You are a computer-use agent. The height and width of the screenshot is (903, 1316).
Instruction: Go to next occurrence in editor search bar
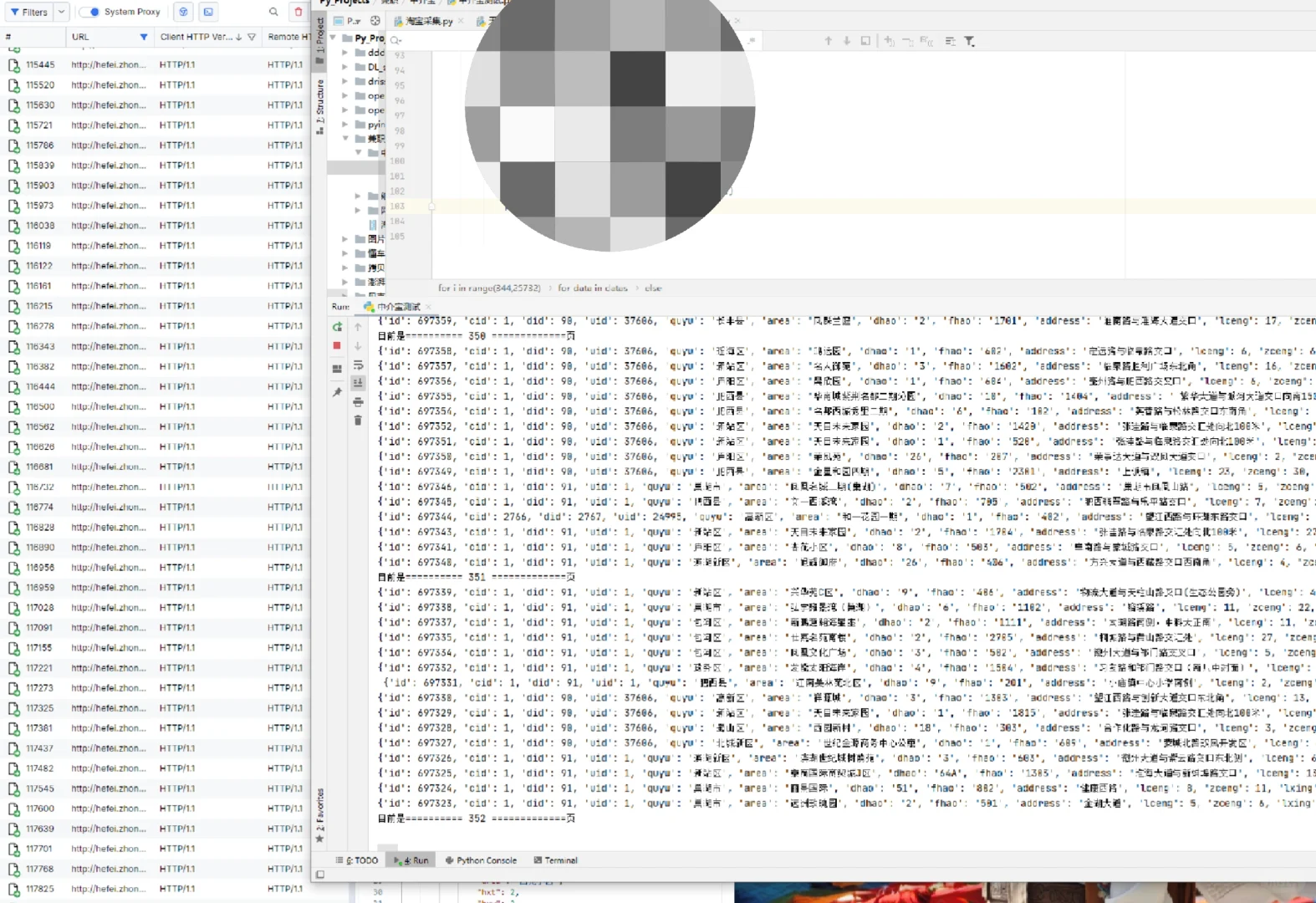846,41
